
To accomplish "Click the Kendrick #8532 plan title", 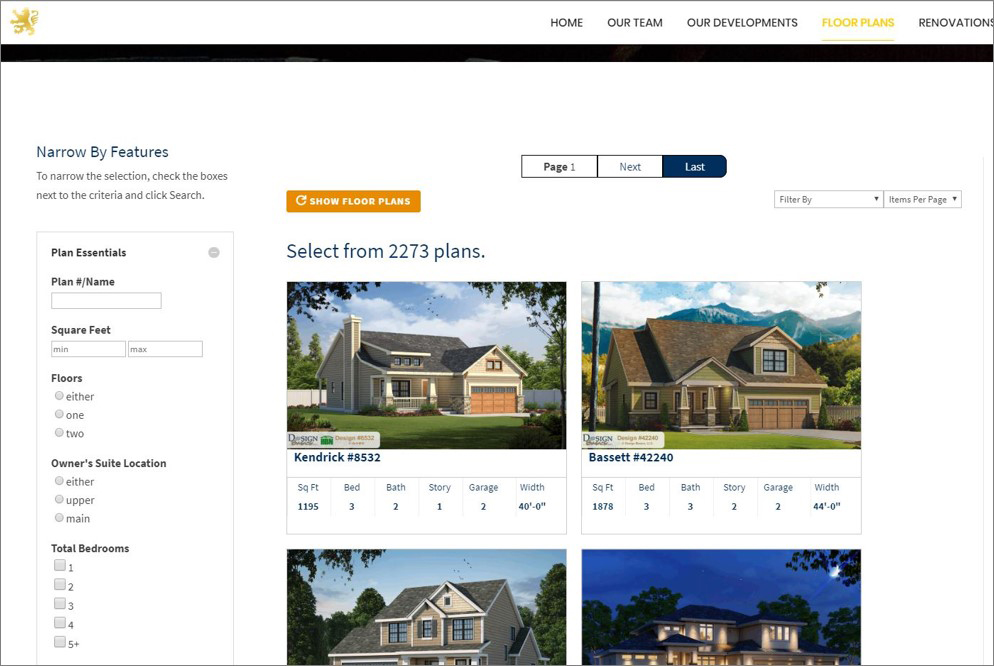I will coord(337,458).
